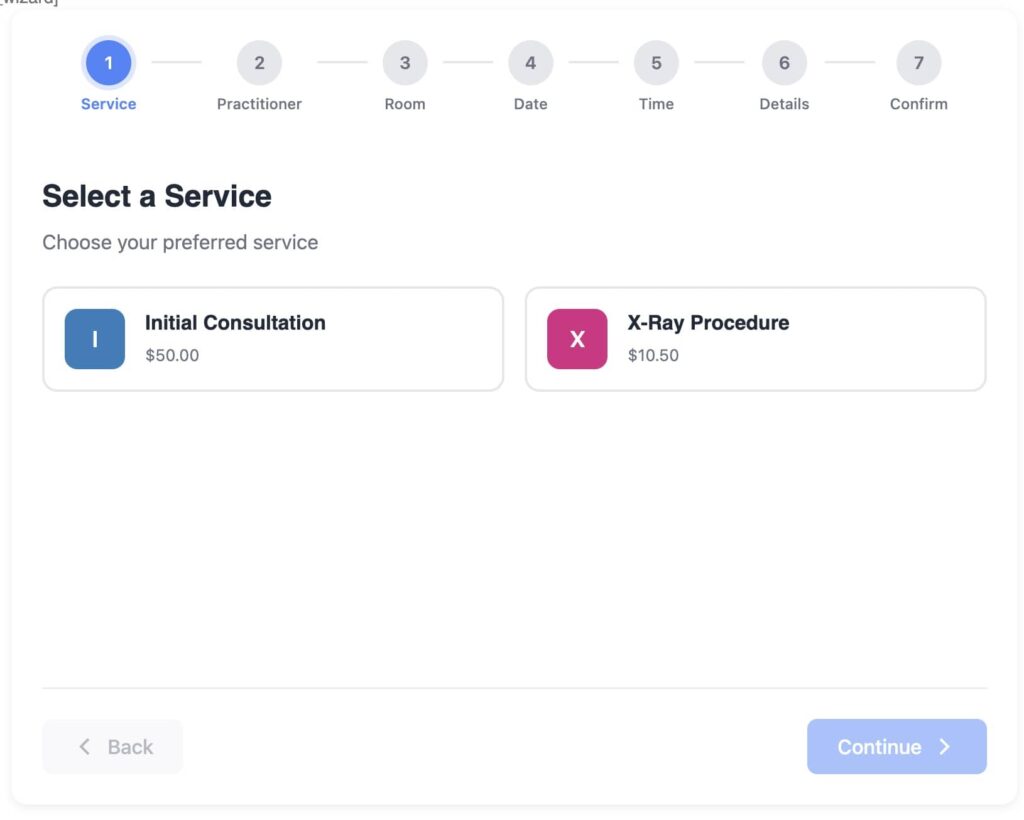Click the Confirm step label
The width and height of the screenshot is (1024, 820).
(918, 104)
